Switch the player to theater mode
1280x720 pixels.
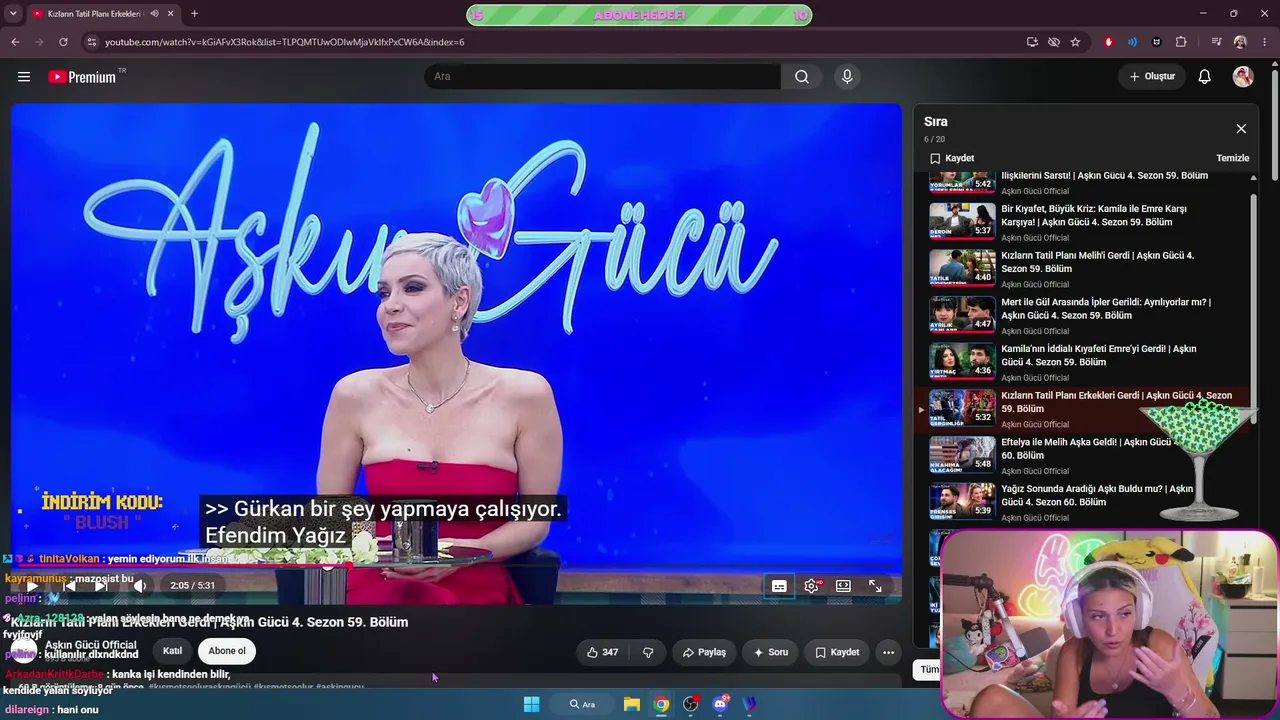pos(843,586)
